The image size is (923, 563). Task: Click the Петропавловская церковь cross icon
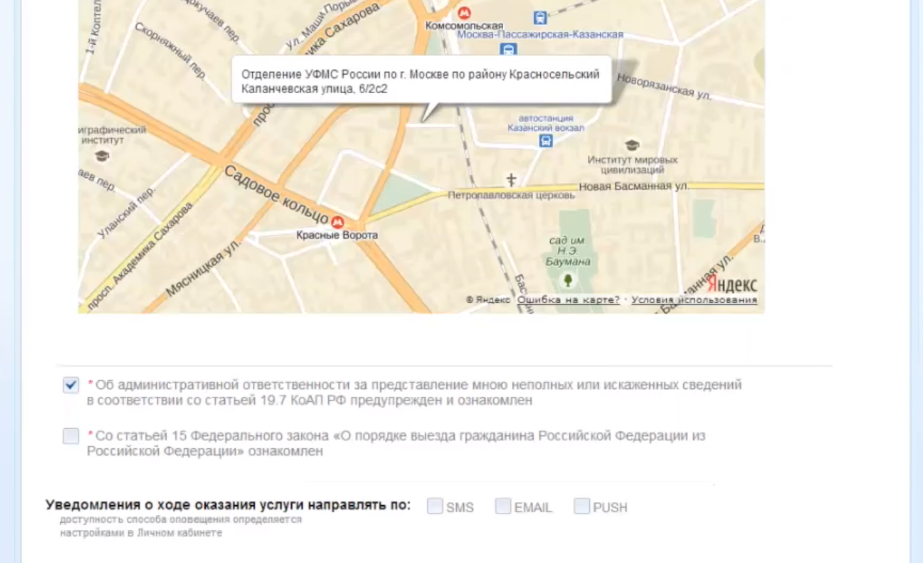pyautogui.click(x=511, y=179)
